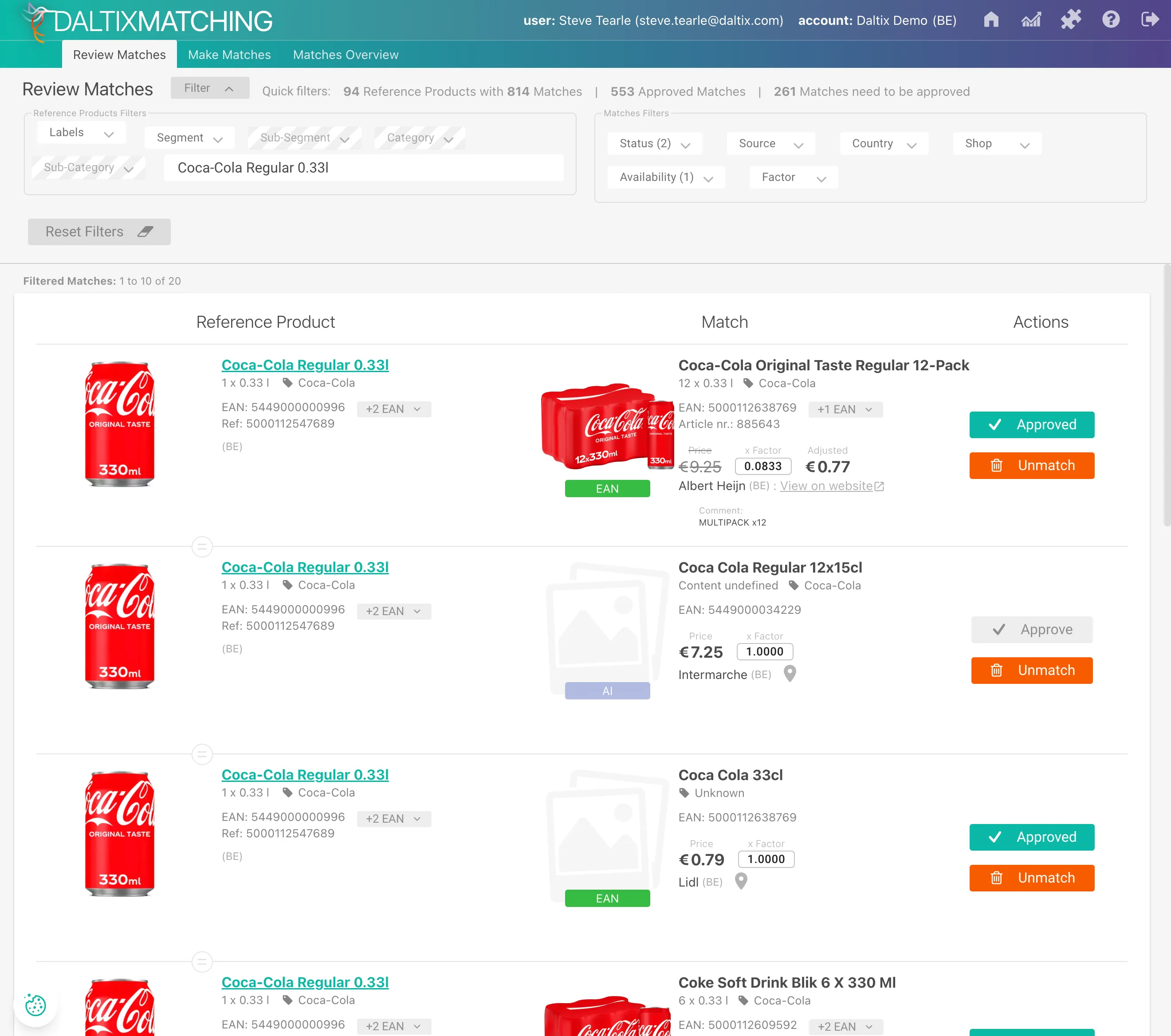Screen dimensions: 1171x1036
Task: Open second Coca-Cola Regular 0.33l reference link
Action: [305, 567]
